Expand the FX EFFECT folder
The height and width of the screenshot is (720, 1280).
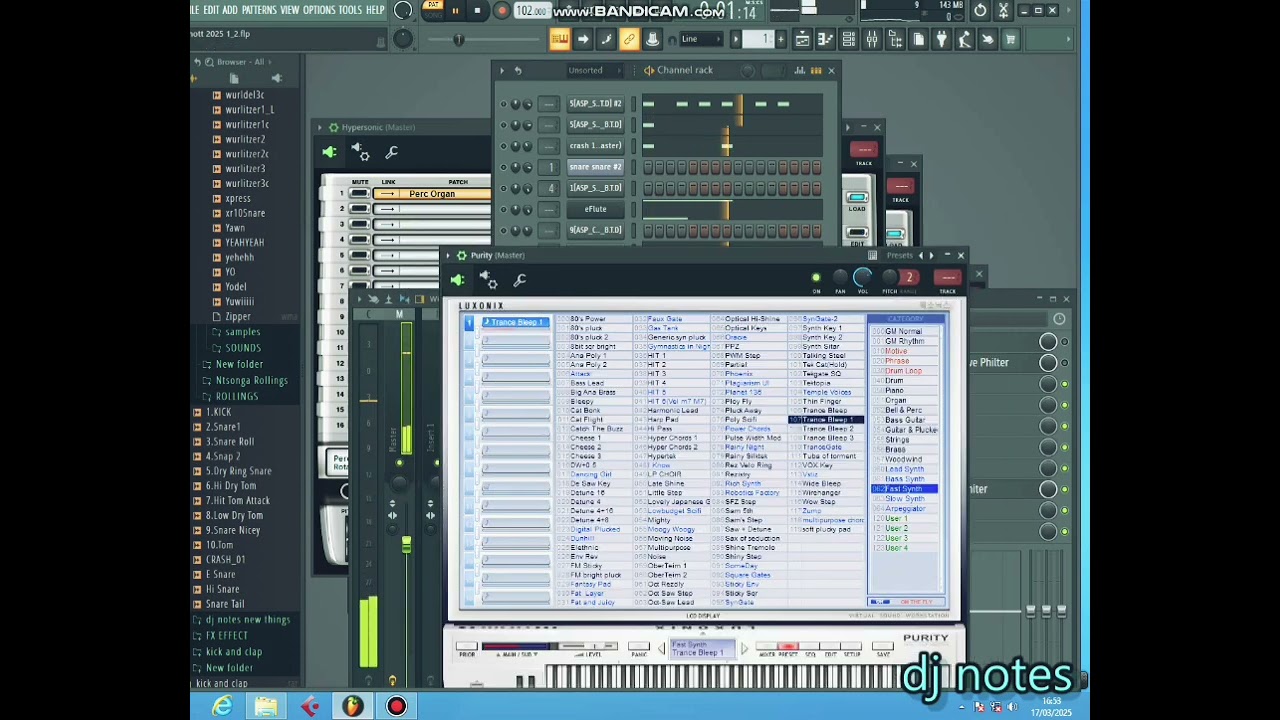point(226,636)
